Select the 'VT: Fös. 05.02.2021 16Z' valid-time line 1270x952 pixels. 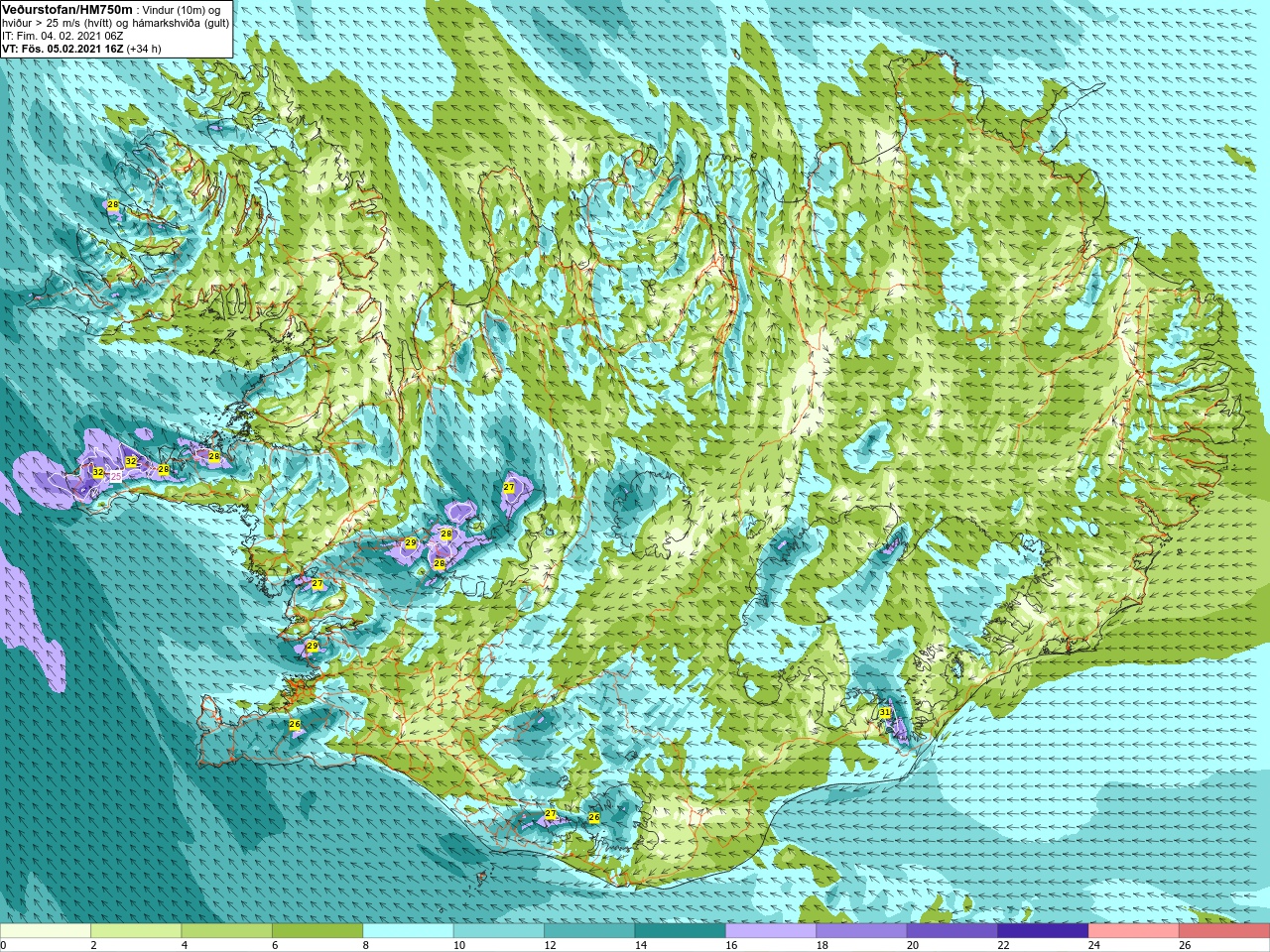pos(63,48)
